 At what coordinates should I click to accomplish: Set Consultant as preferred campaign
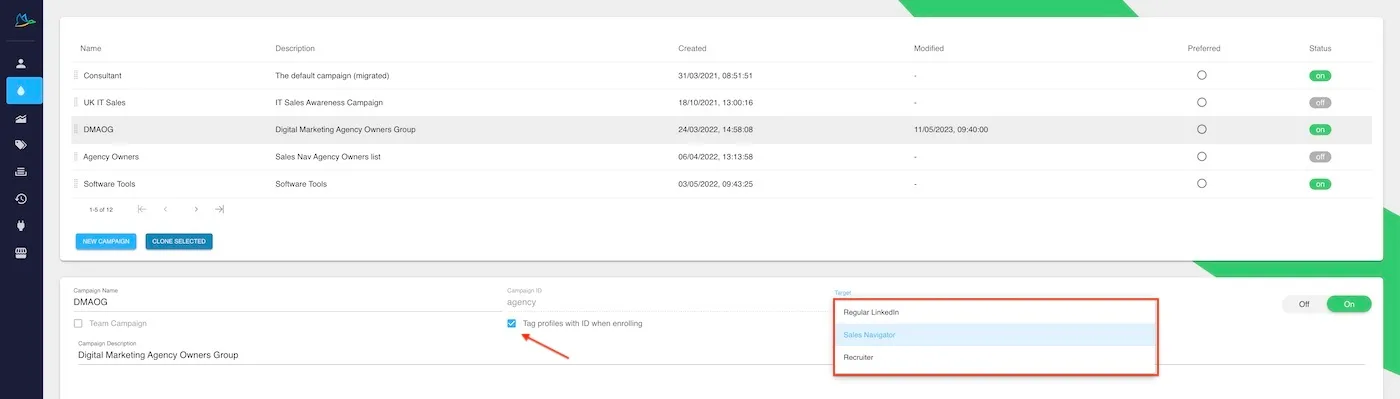1201,75
